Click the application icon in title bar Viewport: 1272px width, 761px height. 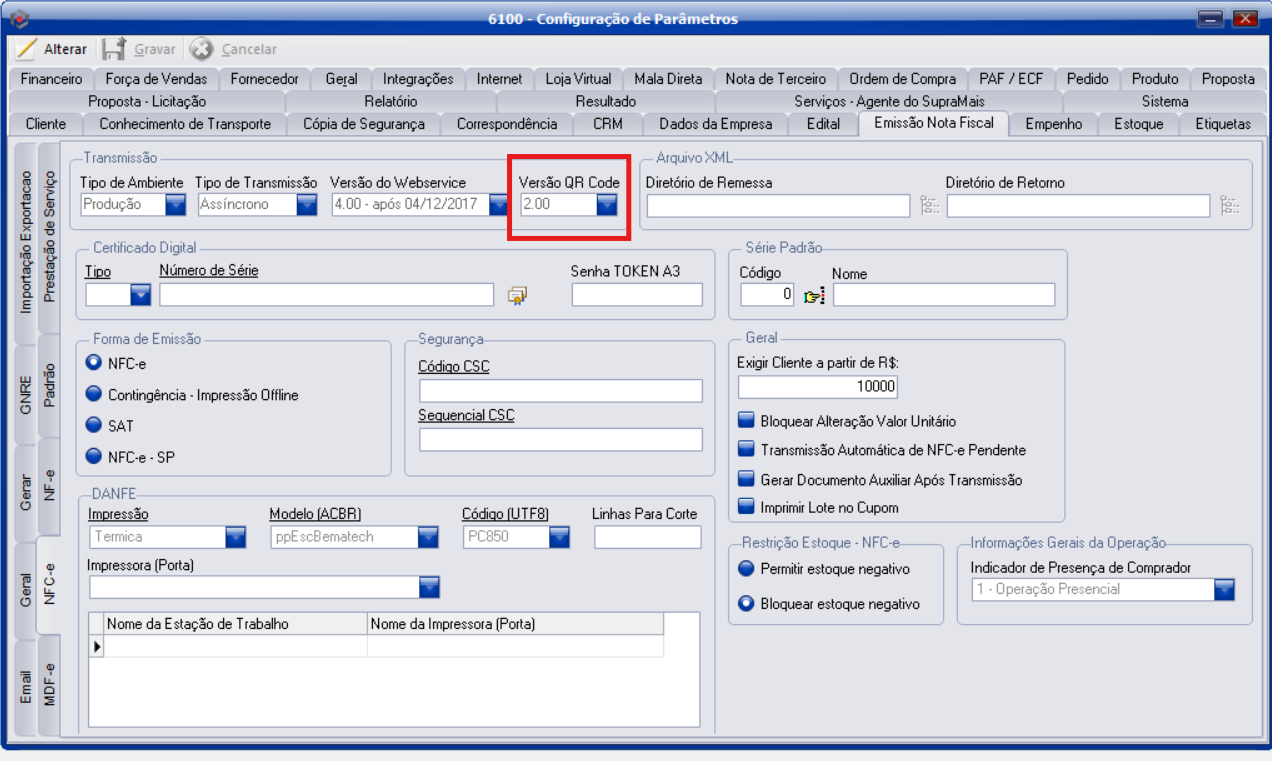pyautogui.click(x=19, y=19)
